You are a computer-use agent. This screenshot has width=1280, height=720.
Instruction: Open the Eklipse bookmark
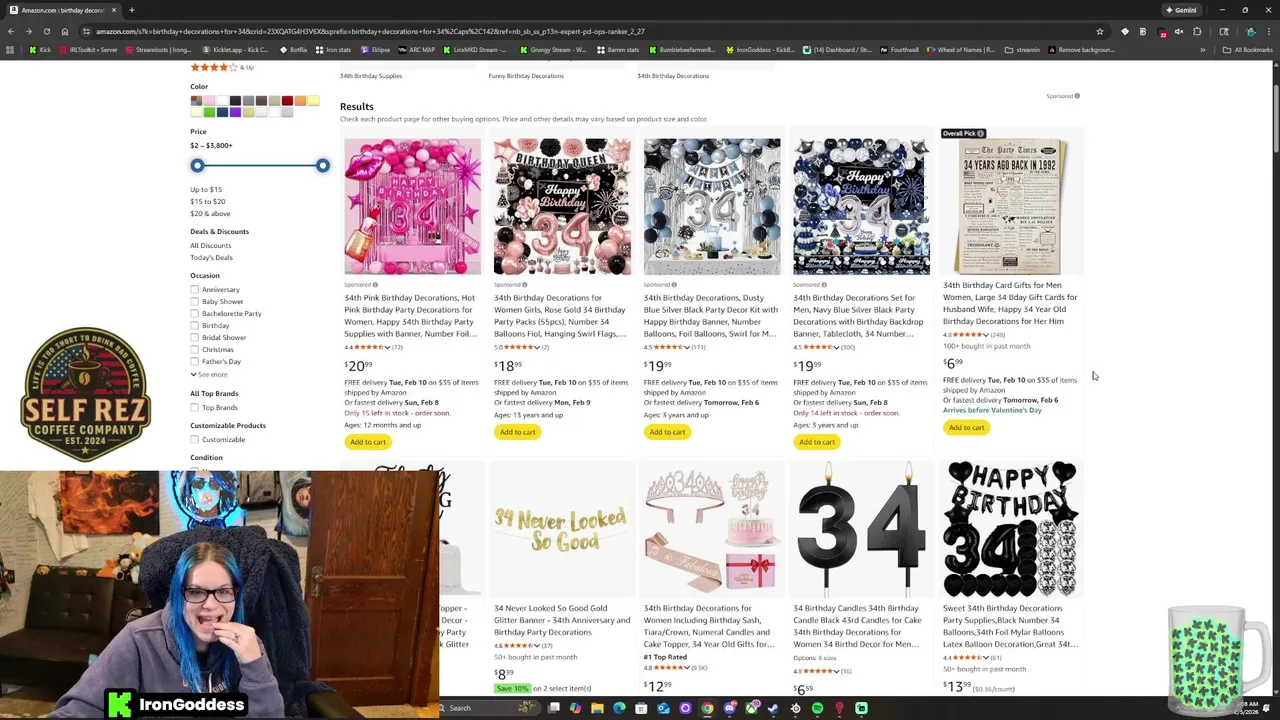375,49
